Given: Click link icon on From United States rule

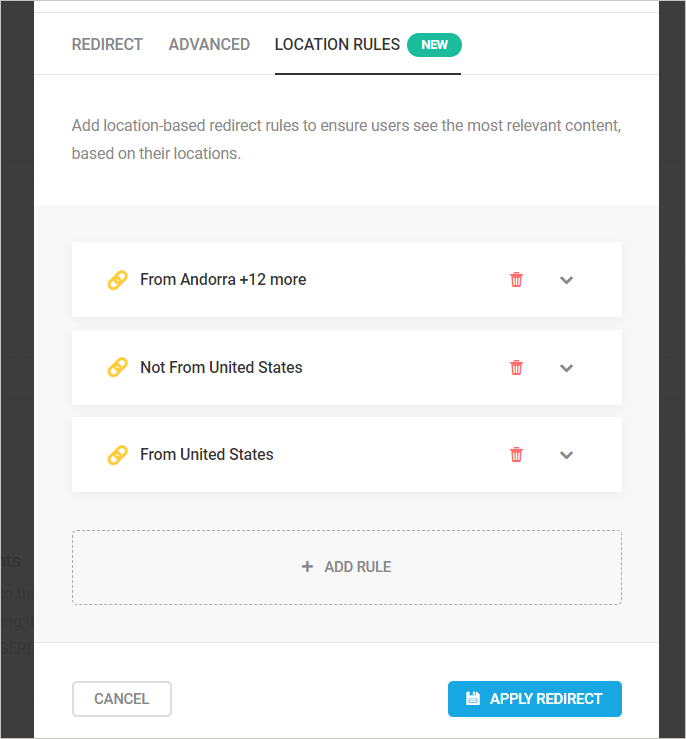Looking at the screenshot, I should click(117, 455).
